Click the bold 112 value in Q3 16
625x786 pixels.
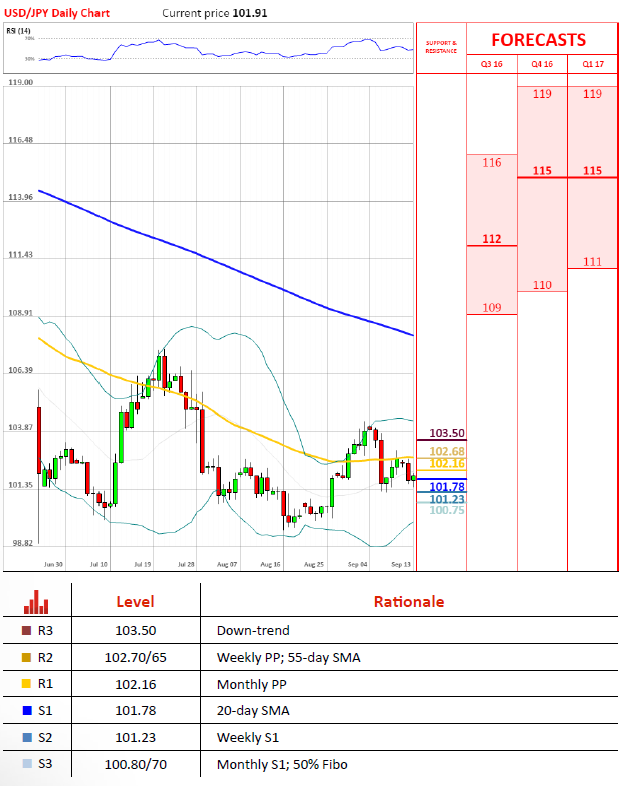(x=492, y=239)
